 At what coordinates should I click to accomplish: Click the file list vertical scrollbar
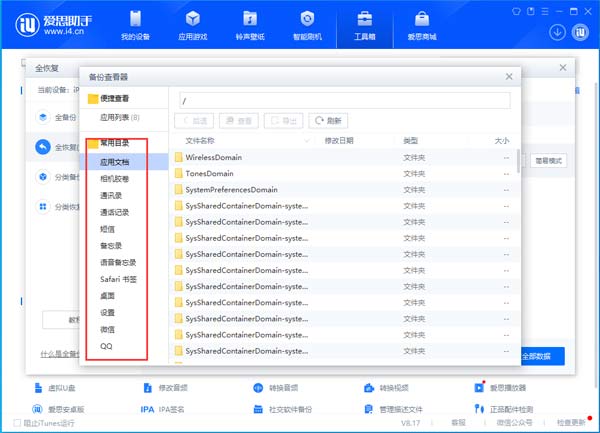click(518, 161)
